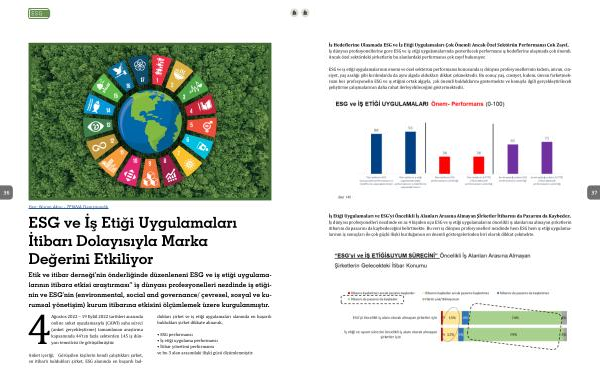Click the first round icon at the top center
The height and width of the screenshot is (385, 600).
294,13
